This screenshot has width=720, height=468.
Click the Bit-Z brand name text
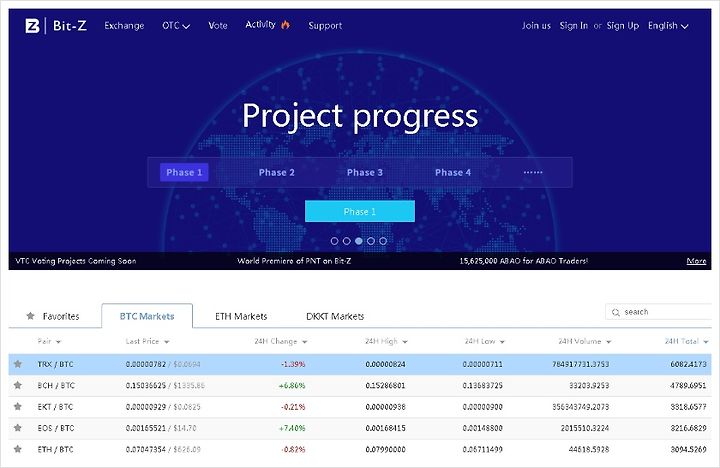69,26
